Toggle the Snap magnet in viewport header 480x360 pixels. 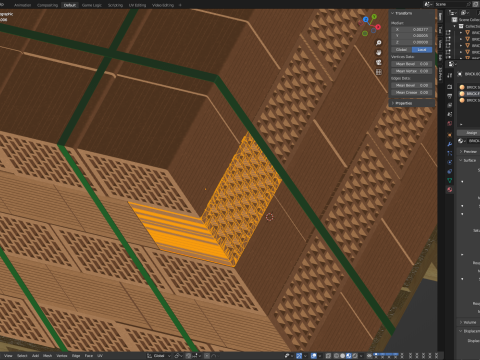(189, 356)
